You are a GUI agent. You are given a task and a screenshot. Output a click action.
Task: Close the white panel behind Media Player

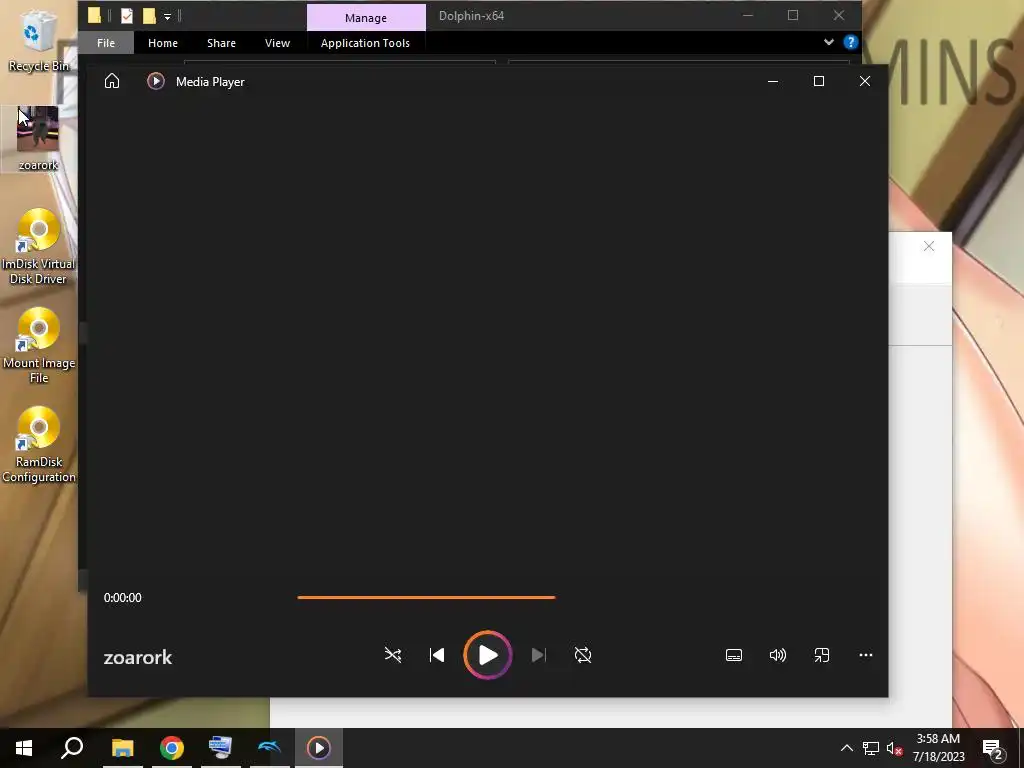929,246
